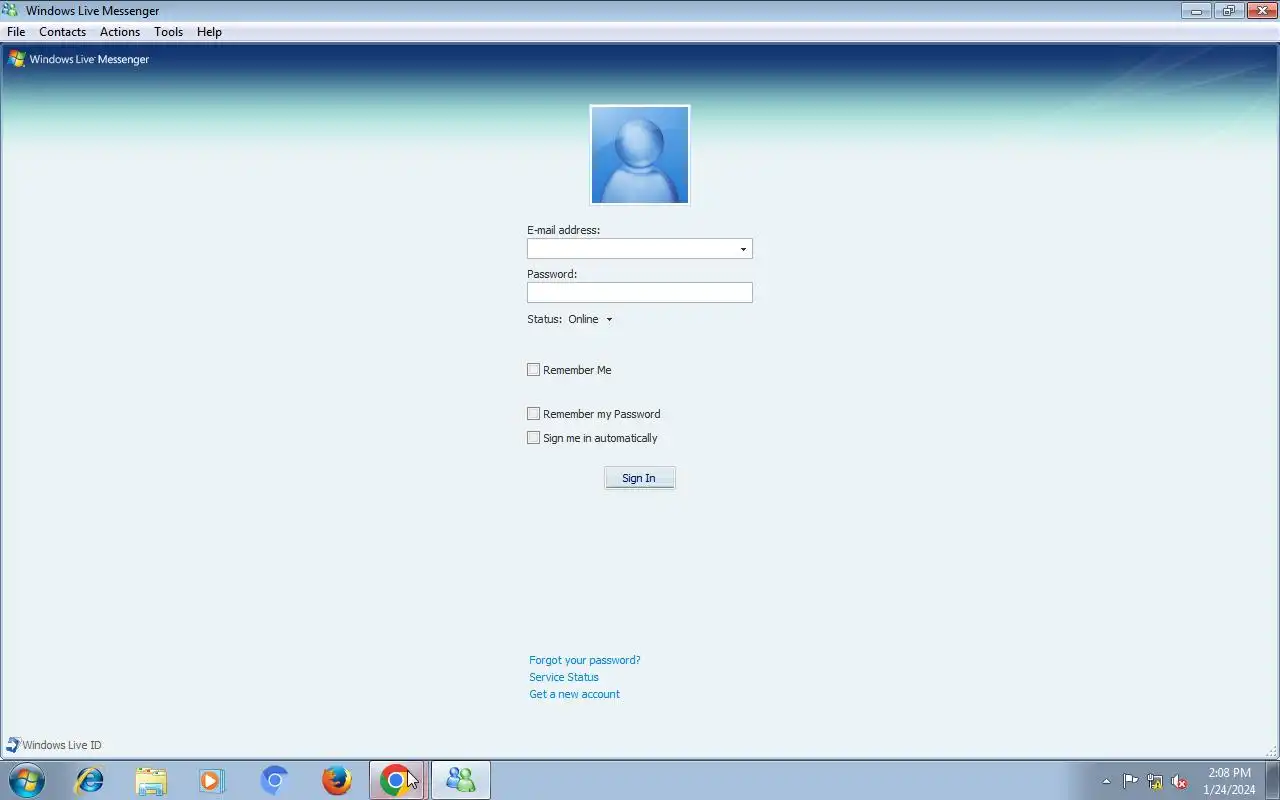The height and width of the screenshot is (800, 1280).
Task: Click the Show desktop strip
Action: (1273, 780)
